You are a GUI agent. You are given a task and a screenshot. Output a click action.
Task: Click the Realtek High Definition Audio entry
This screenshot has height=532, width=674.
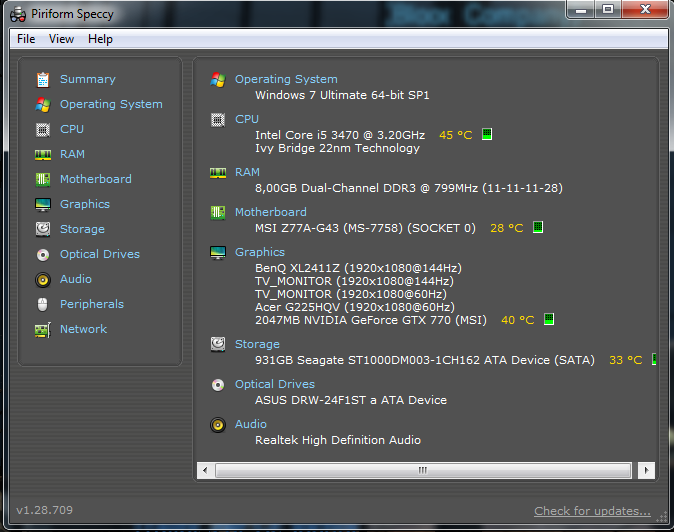pyautogui.click(x=338, y=440)
